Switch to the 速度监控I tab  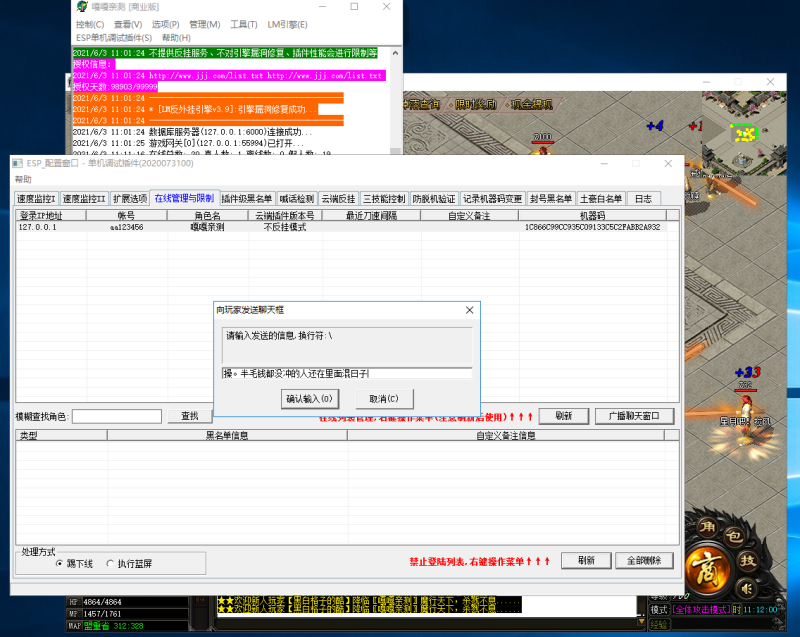(x=36, y=198)
